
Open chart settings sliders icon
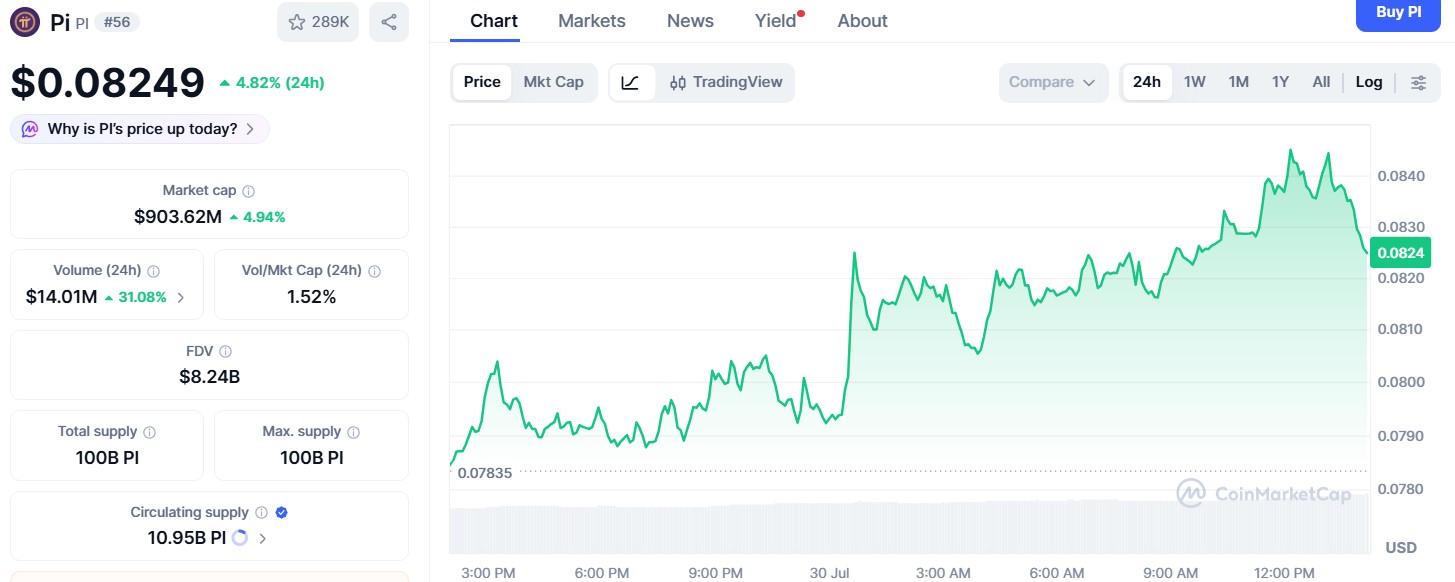pos(1418,82)
